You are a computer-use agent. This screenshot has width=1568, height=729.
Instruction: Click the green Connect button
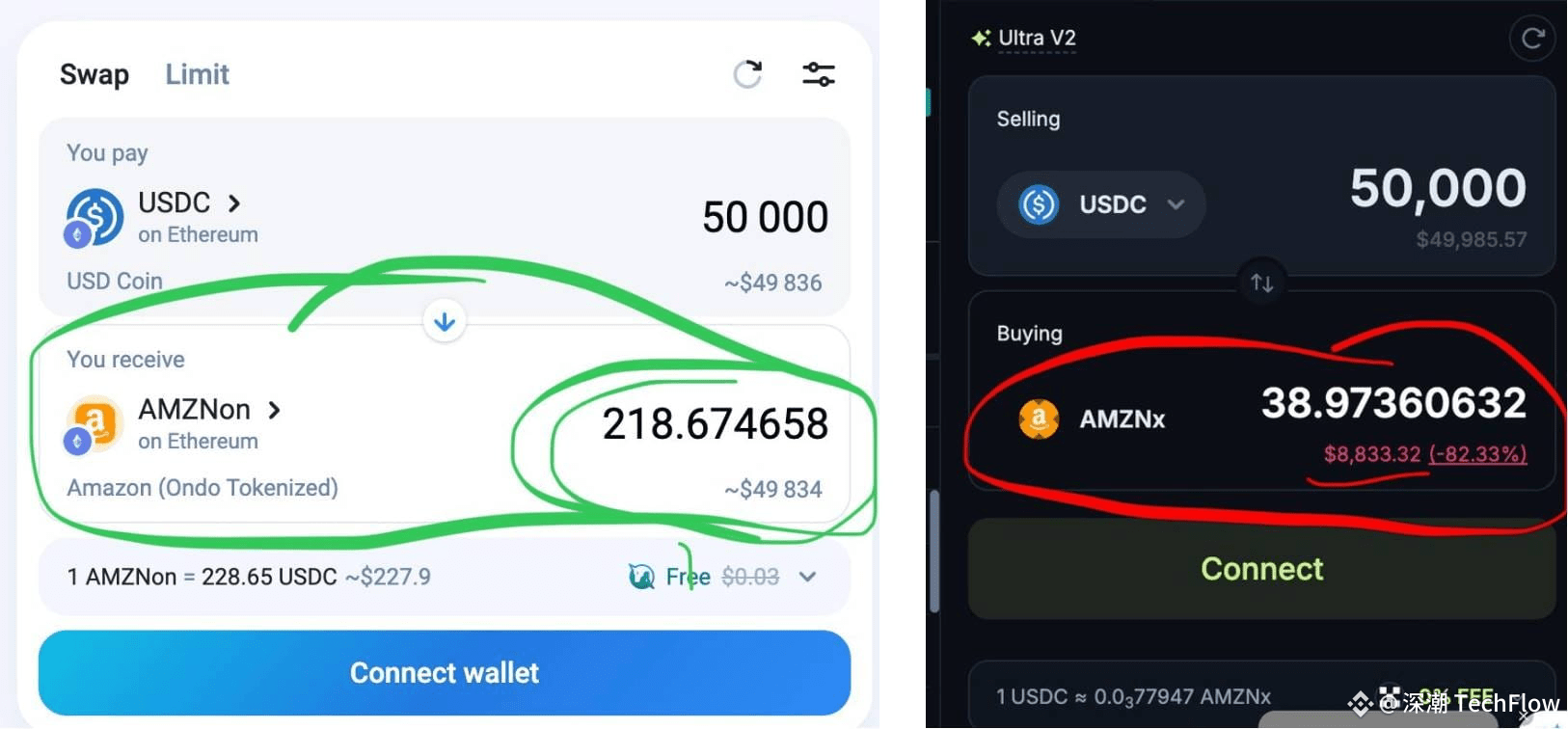tap(1261, 569)
